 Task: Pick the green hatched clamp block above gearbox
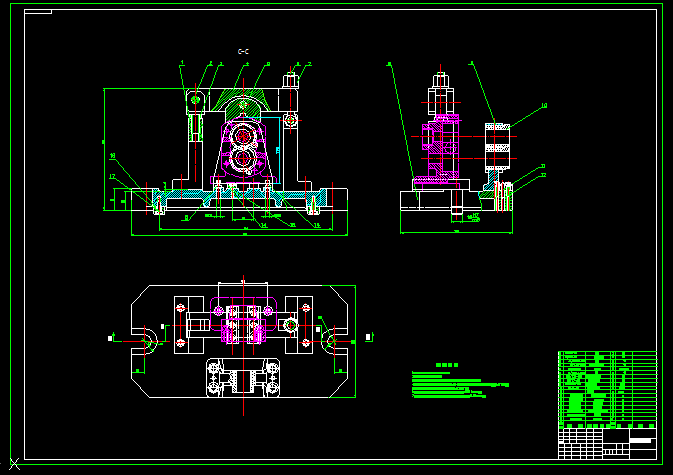(x=243, y=104)
